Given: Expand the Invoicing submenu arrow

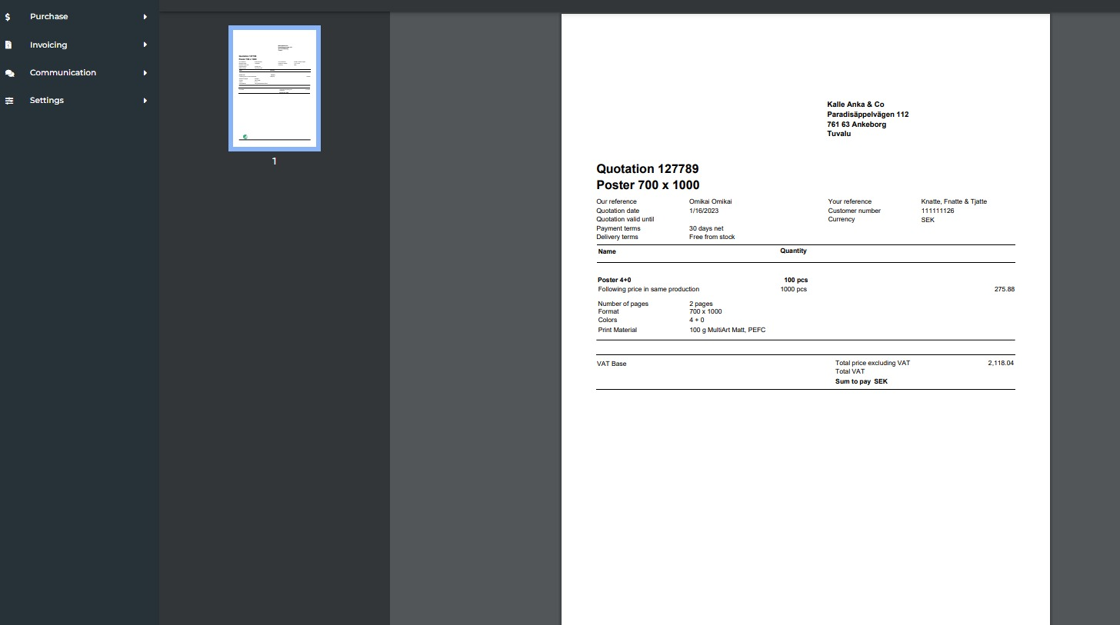Looking at the screenshot, I should point(145,45).
